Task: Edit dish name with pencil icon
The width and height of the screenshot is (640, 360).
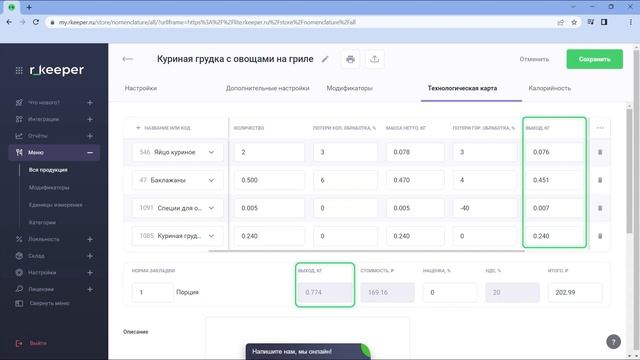Action: pyautogui.click(x=325, y=59)
